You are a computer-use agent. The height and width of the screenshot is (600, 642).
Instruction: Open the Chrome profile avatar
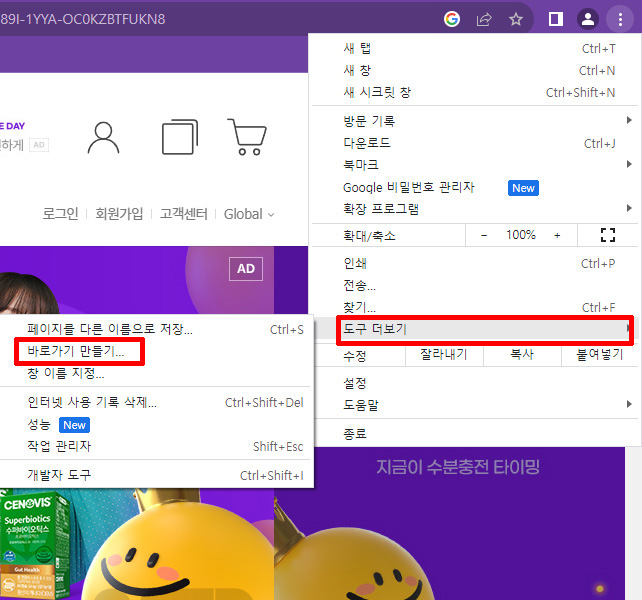(588, 19)
